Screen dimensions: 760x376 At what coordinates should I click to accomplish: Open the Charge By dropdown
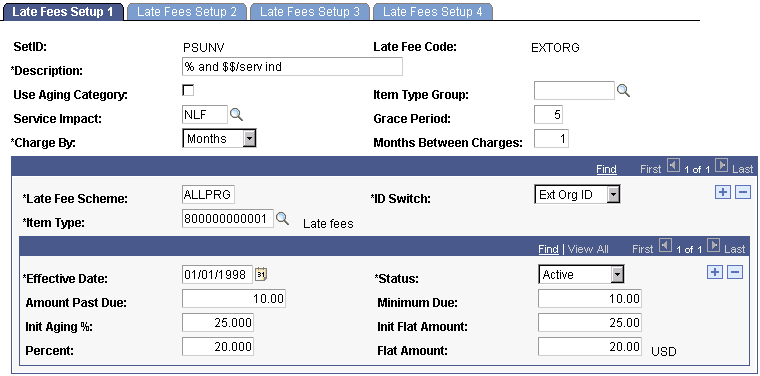coord(219,139)
